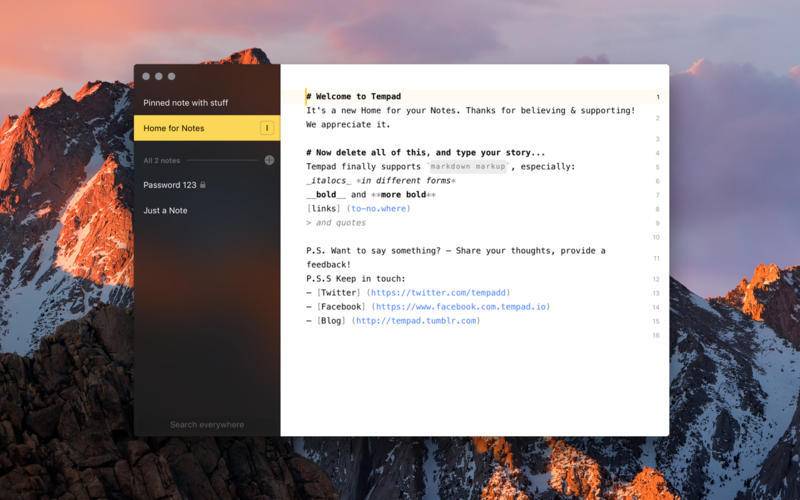Click the '> and quotes' line
Image resolution: width=800 pixels, height=500 pixels.
point(336,222)
